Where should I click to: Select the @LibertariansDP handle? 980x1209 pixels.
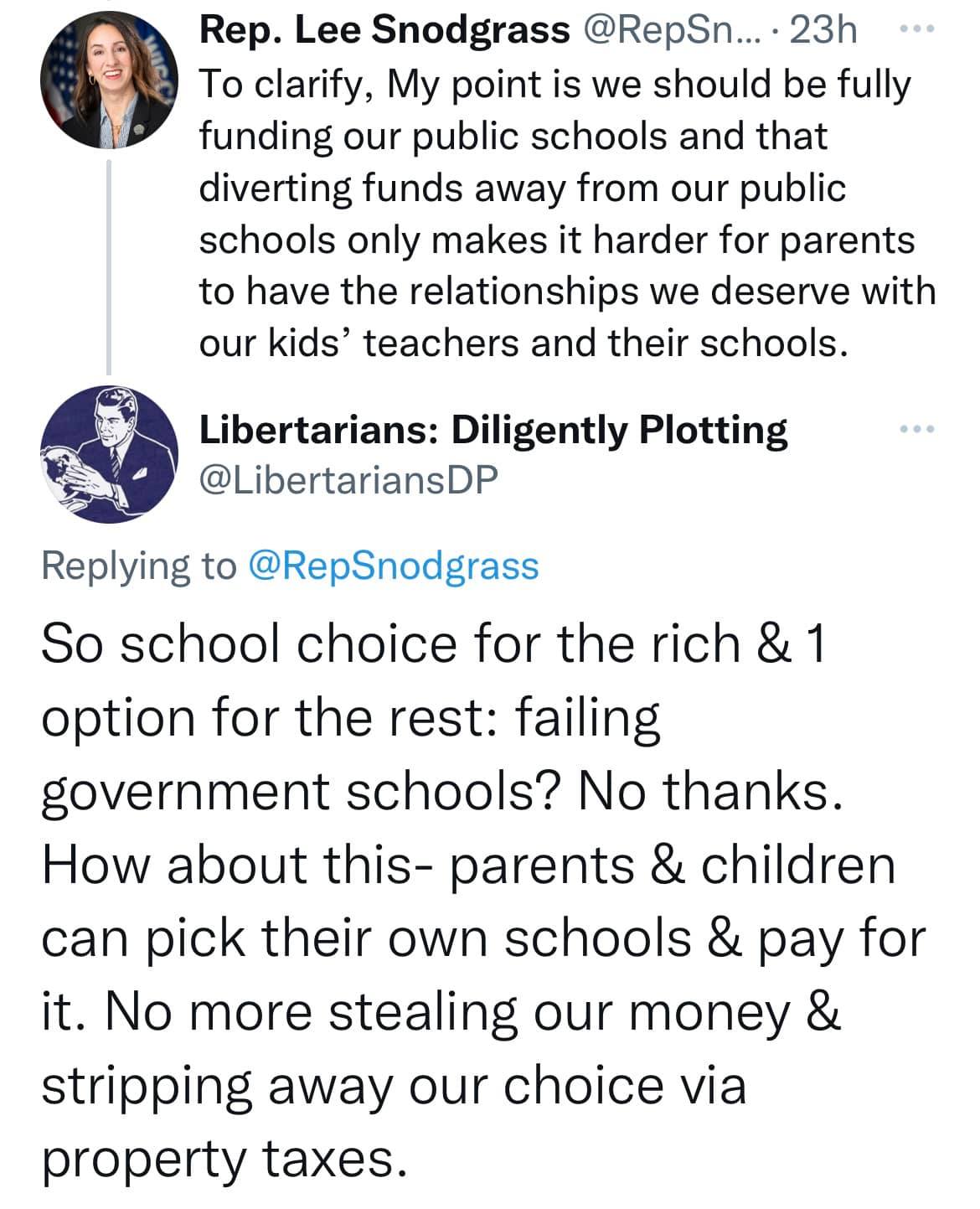[348, 479]
